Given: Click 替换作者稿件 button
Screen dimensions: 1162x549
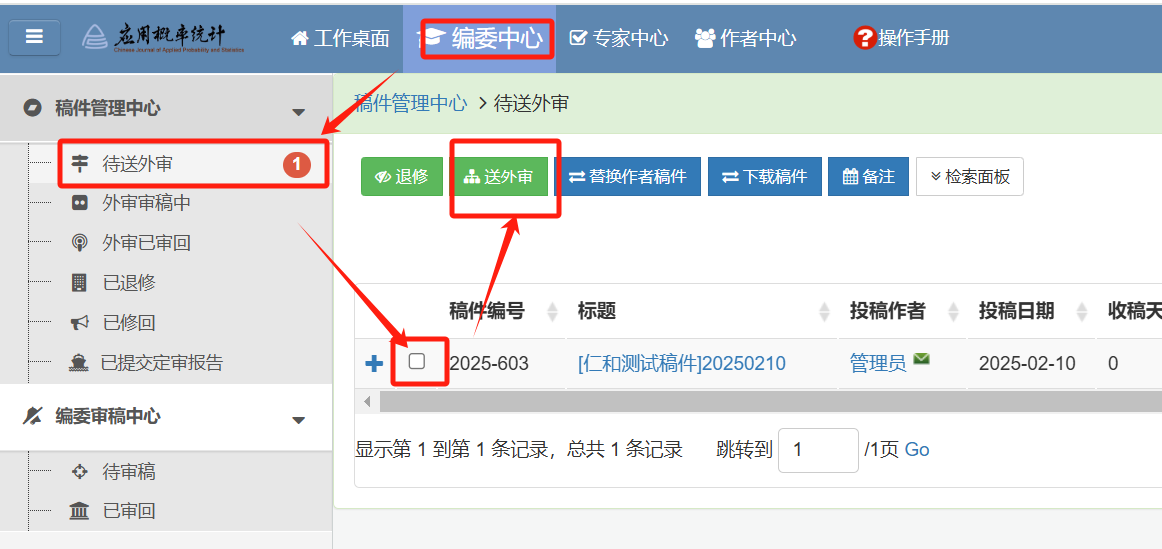Looking at the screenshot, I should [628, 176].
